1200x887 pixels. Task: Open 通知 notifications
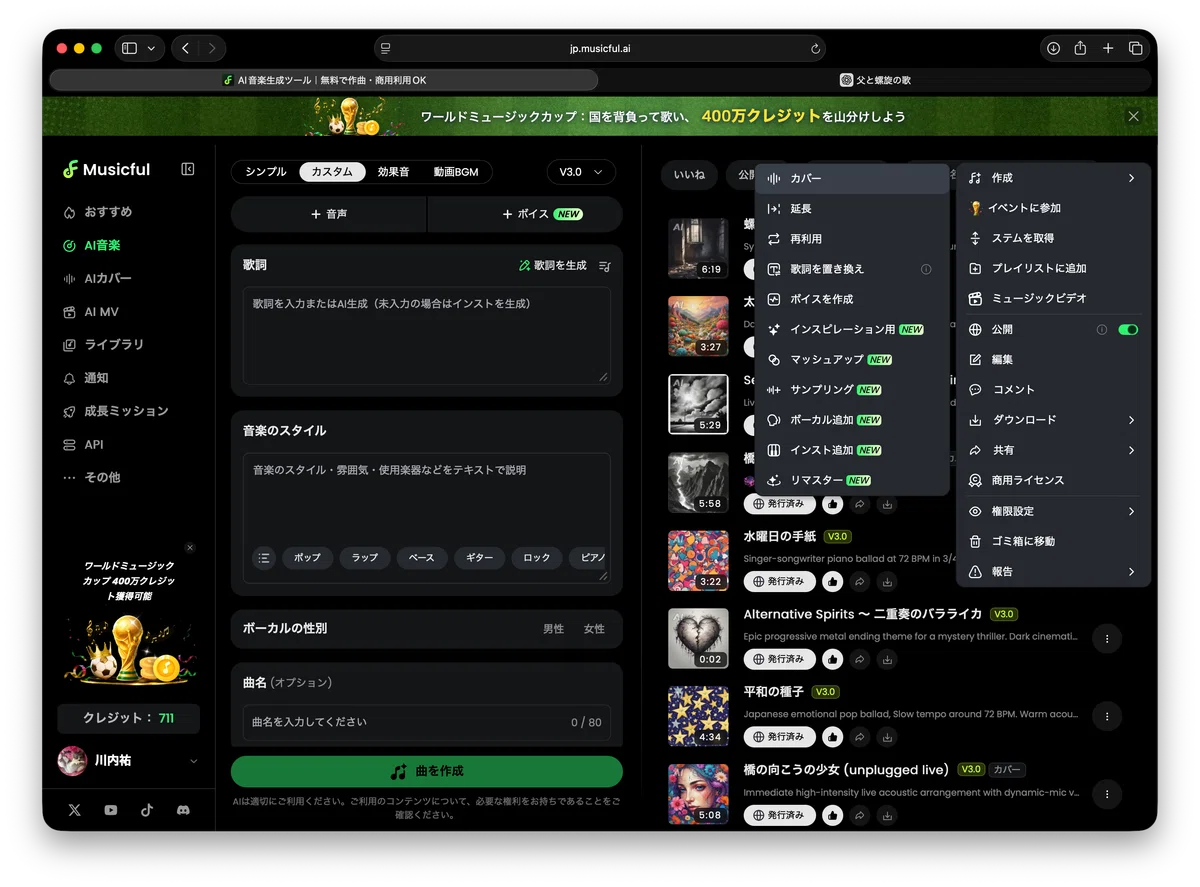(96, 378)
